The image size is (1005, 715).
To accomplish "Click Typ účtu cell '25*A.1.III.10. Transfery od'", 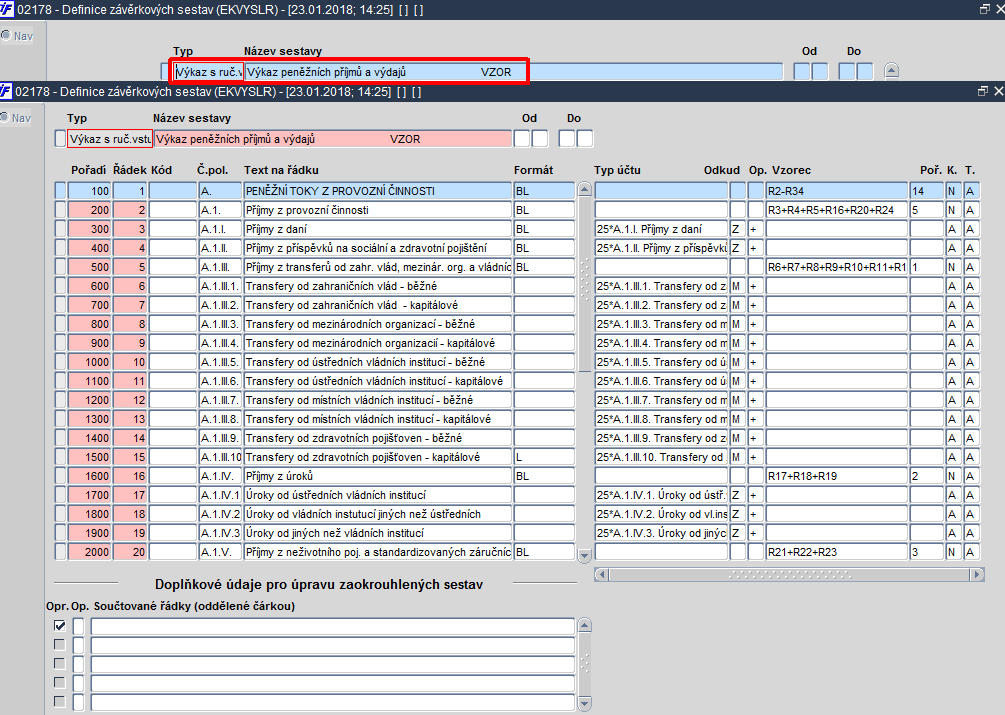I will click(x=661, y=457).
